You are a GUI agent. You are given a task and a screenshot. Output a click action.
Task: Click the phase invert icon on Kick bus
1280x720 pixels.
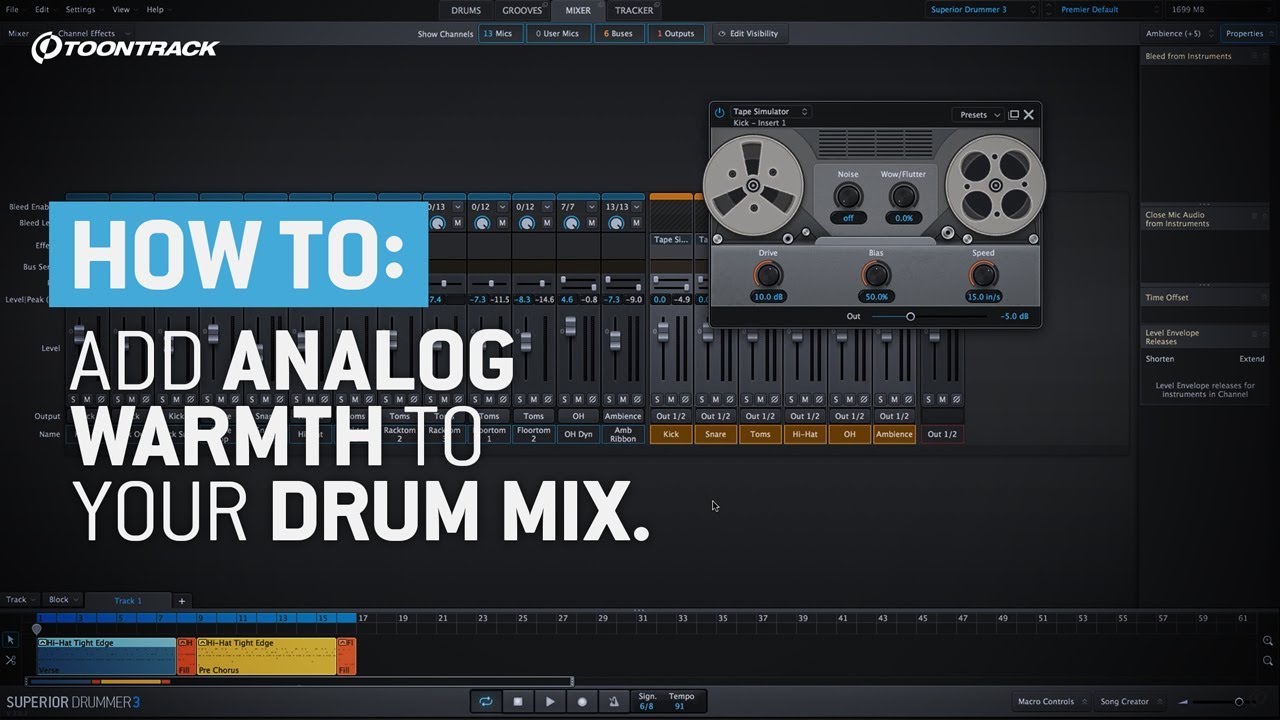[683, 399]
